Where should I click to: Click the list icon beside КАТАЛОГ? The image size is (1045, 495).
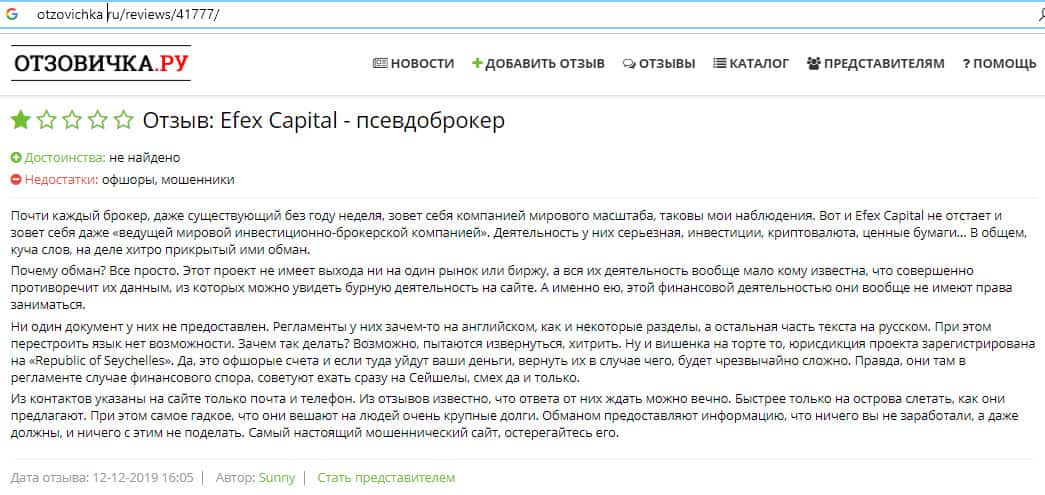pos(720,63)
